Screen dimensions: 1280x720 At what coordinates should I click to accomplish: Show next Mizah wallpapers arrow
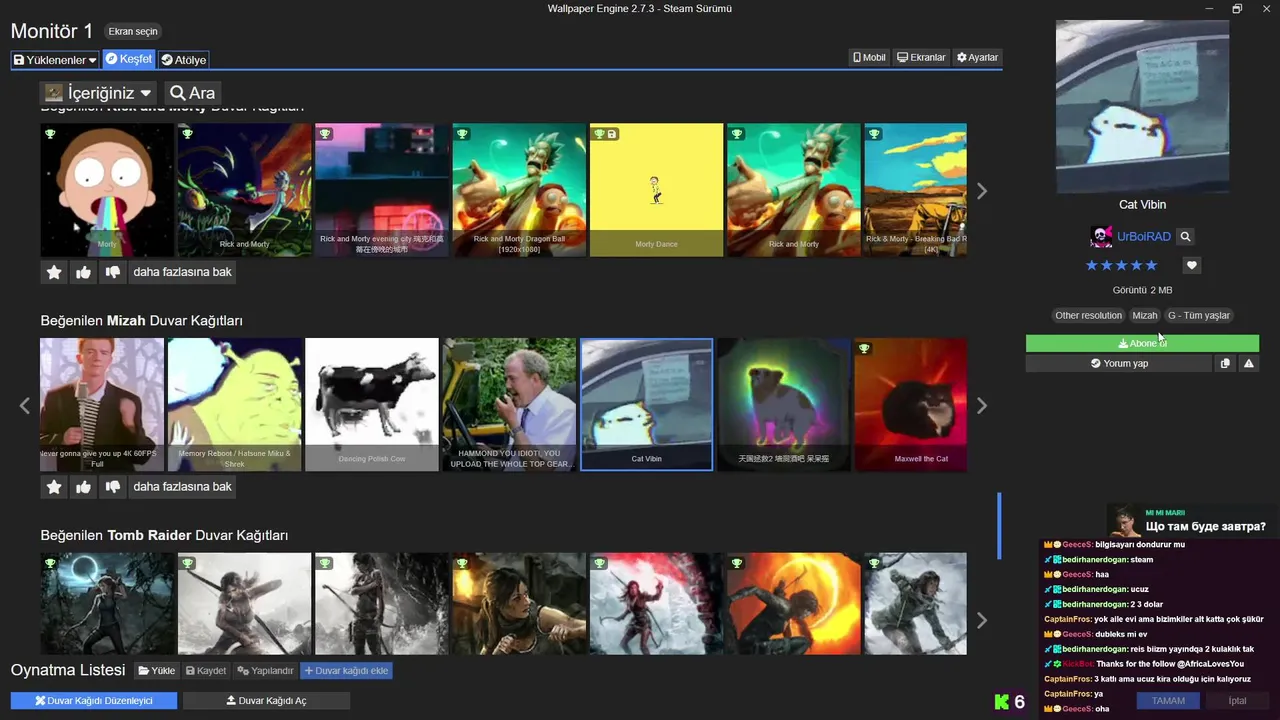point(982,405)
